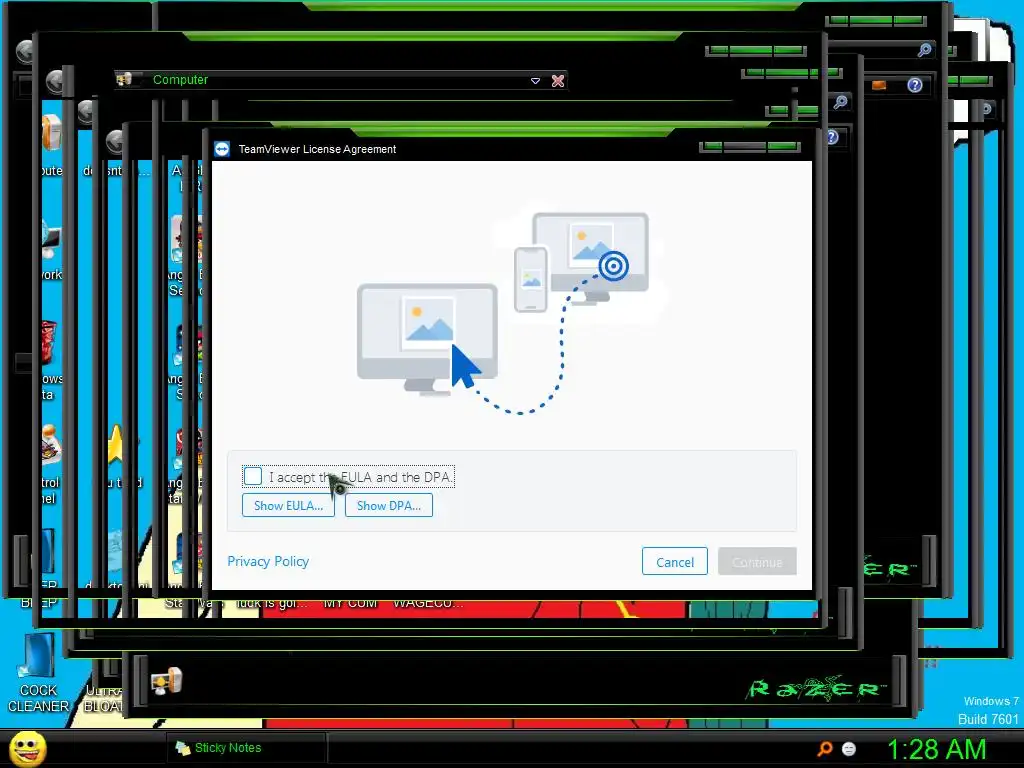Click the computer icon in the bottom black window
The image size is (1024, 768).
pos(166,681)
